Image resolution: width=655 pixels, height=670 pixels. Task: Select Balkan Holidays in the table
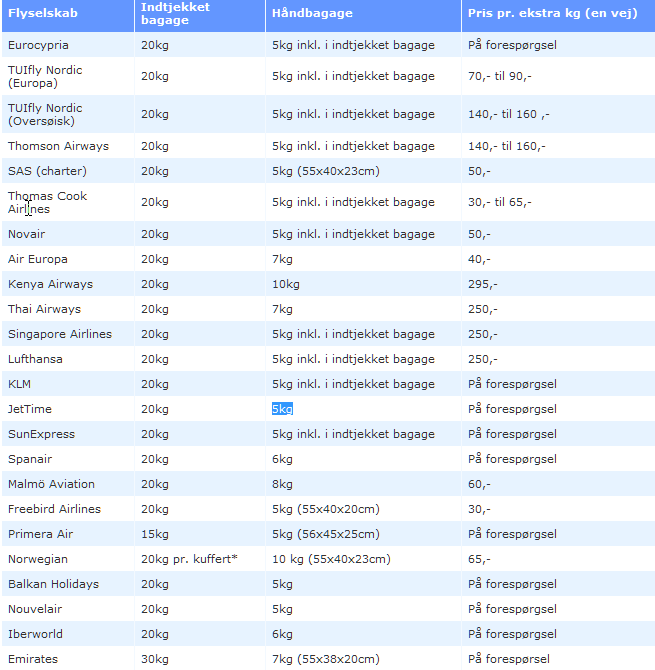pos(53,584)
